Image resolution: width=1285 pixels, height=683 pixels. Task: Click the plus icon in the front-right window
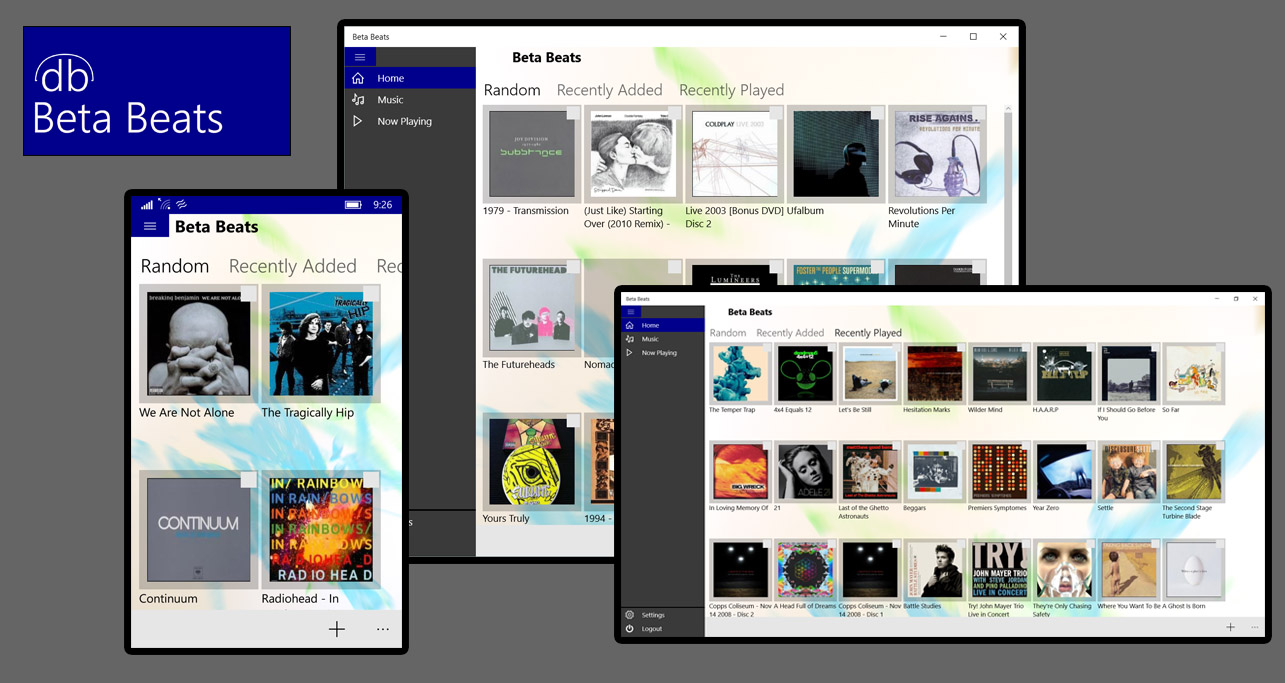pyautogui.click(x=1230, y=627)
